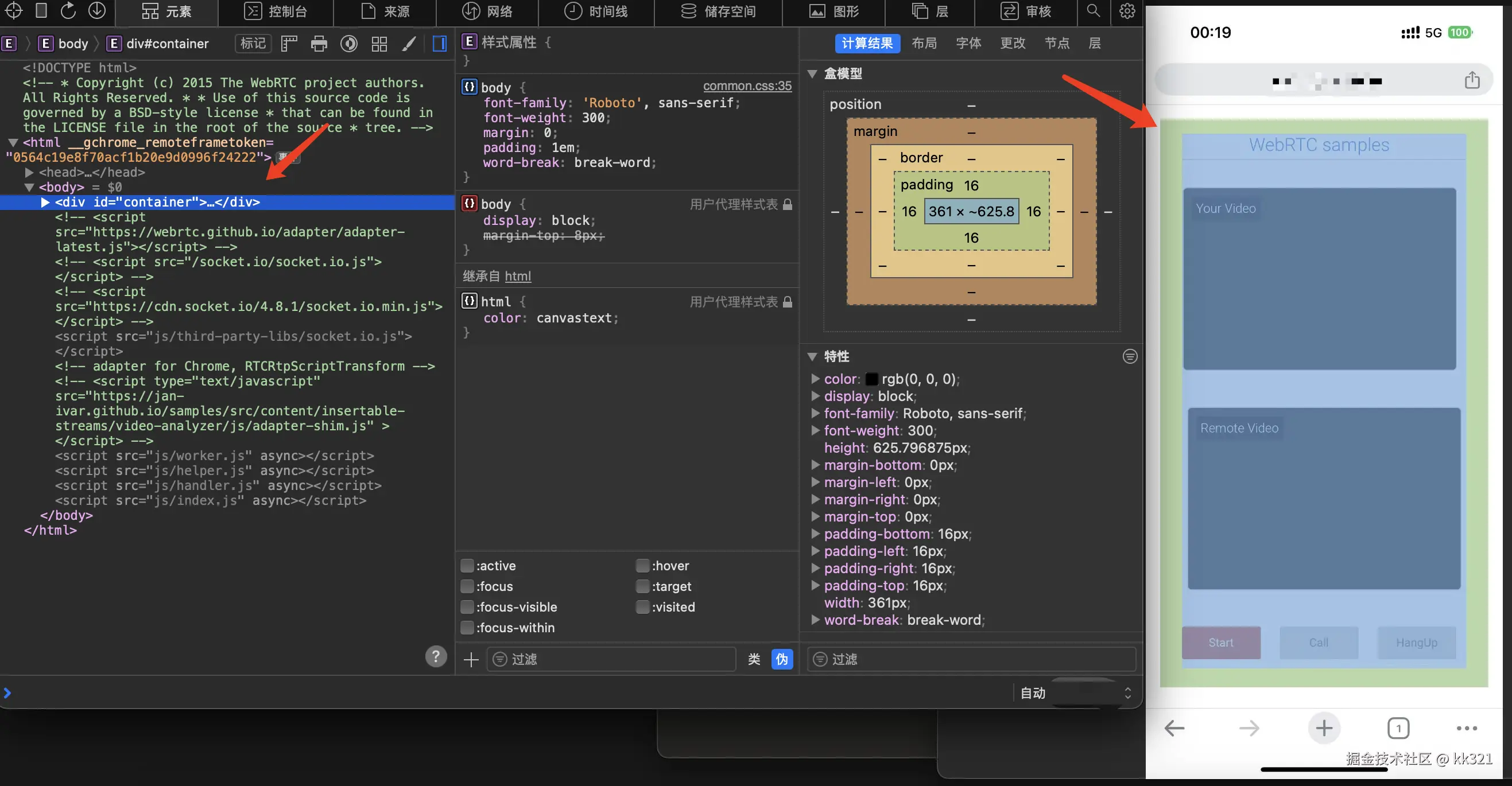Click the console prompt chevron

click(7, 692)
